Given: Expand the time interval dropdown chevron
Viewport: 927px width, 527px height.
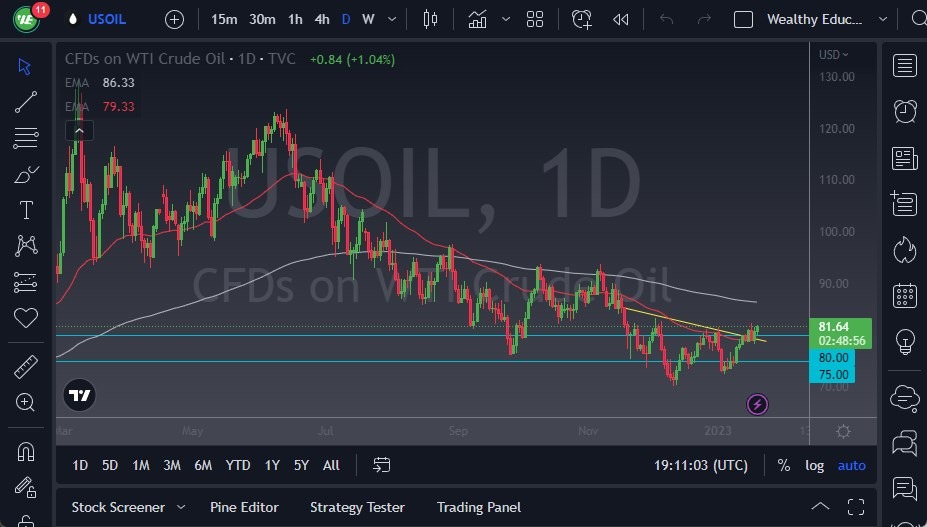Looking at the screenshot, I should (x=391, y=19).
